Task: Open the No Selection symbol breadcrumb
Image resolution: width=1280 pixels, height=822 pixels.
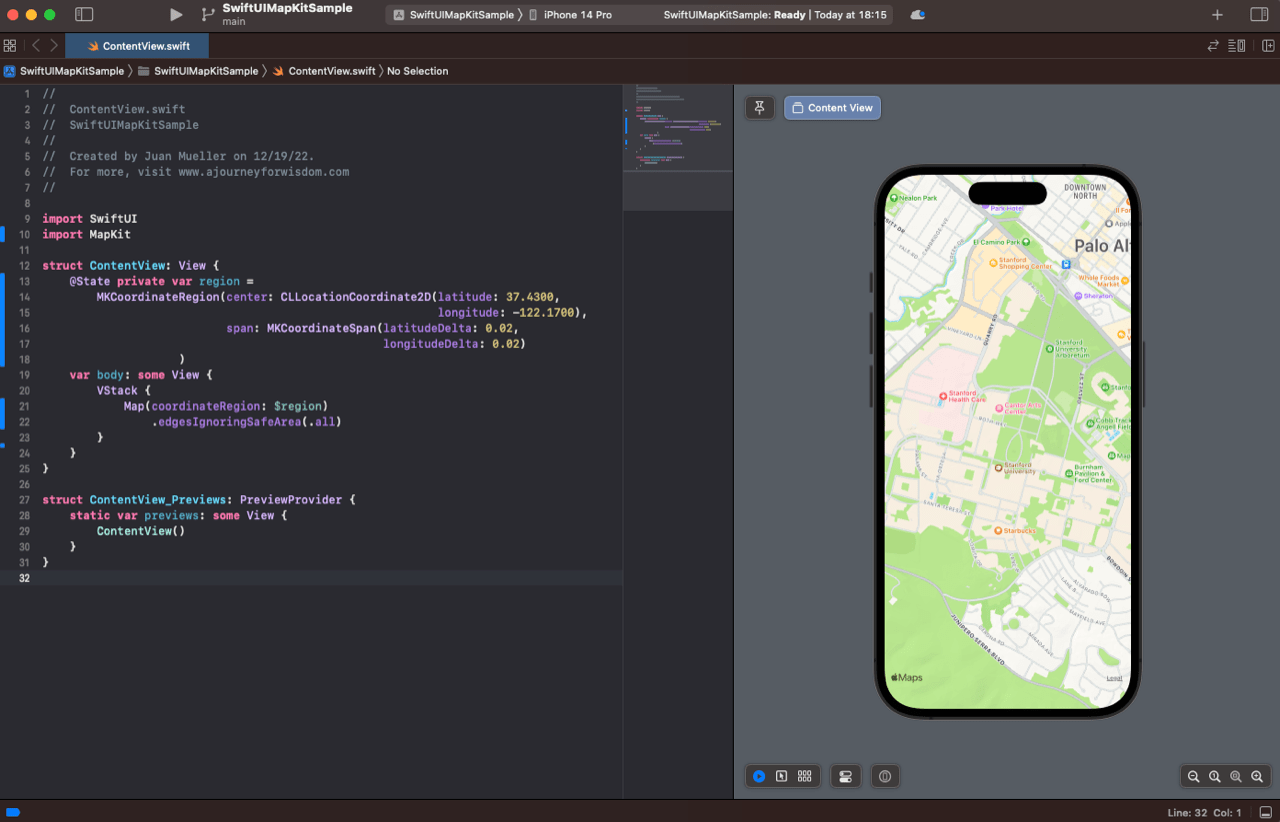Action: (x=417, y=71)
